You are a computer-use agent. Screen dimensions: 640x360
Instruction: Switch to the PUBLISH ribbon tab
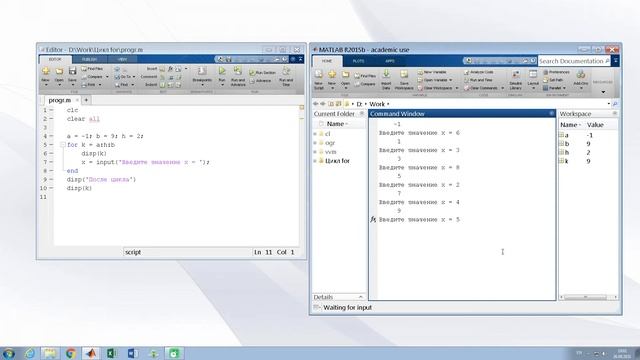[89, 60]
